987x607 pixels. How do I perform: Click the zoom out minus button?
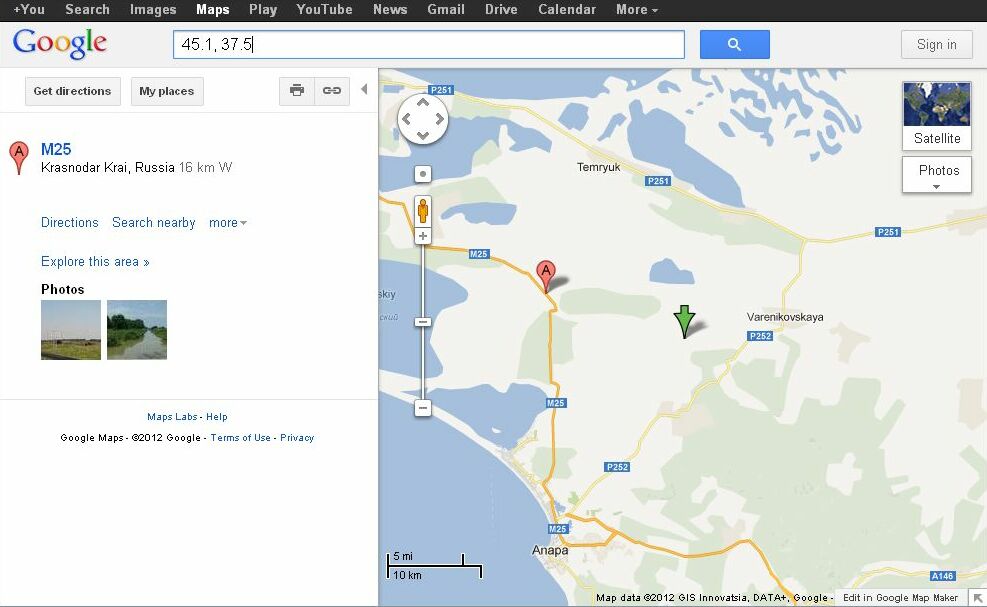(x=423, y=408)
